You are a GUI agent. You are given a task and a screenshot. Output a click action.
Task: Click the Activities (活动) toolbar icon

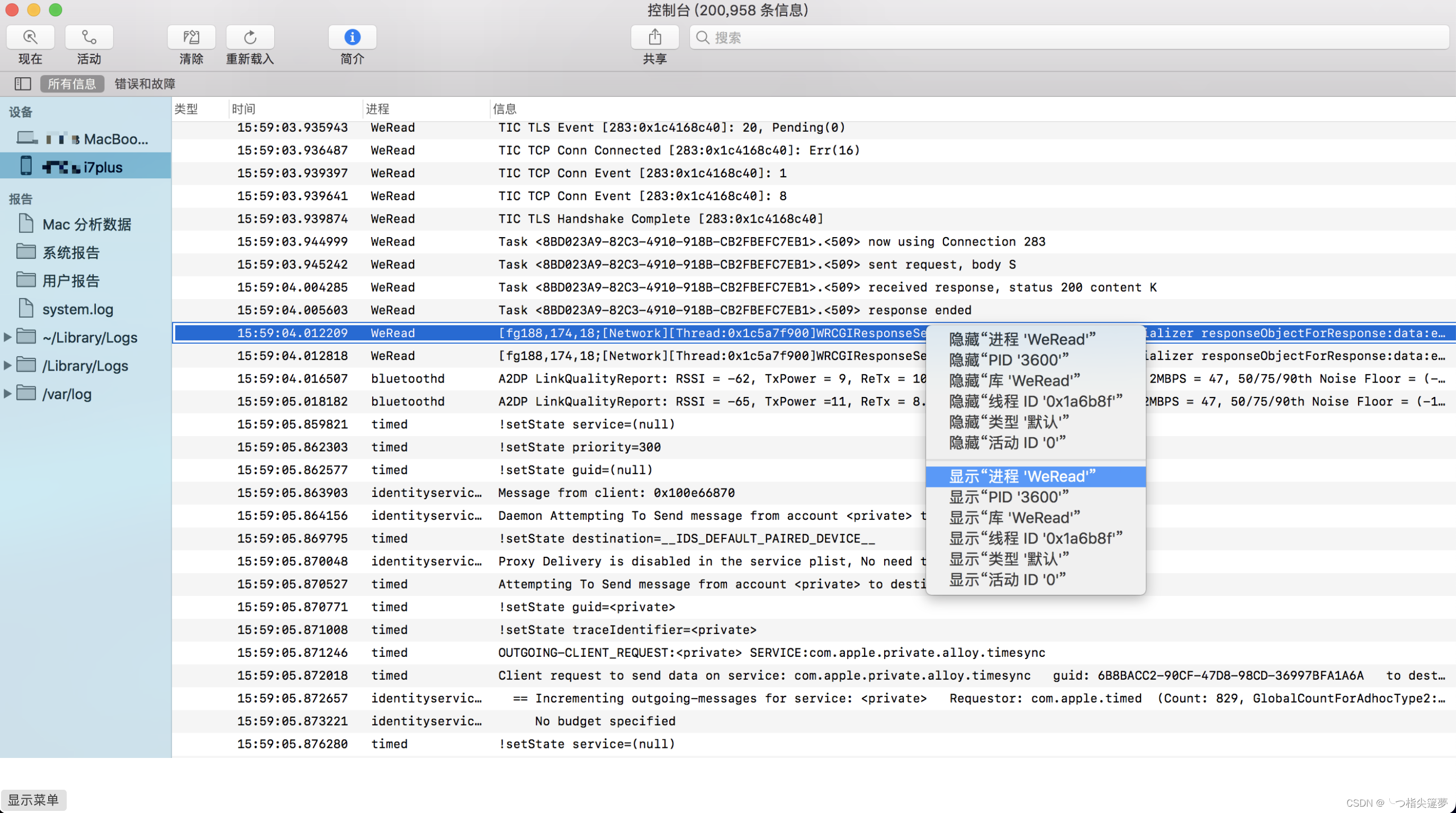(x=89, y=37)
